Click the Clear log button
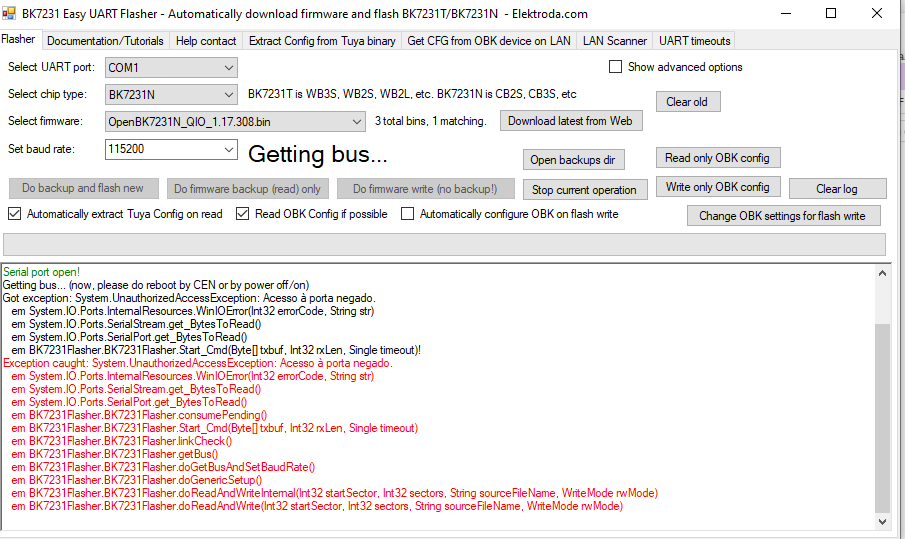This screenshot has width=905, height=539. 837,189
